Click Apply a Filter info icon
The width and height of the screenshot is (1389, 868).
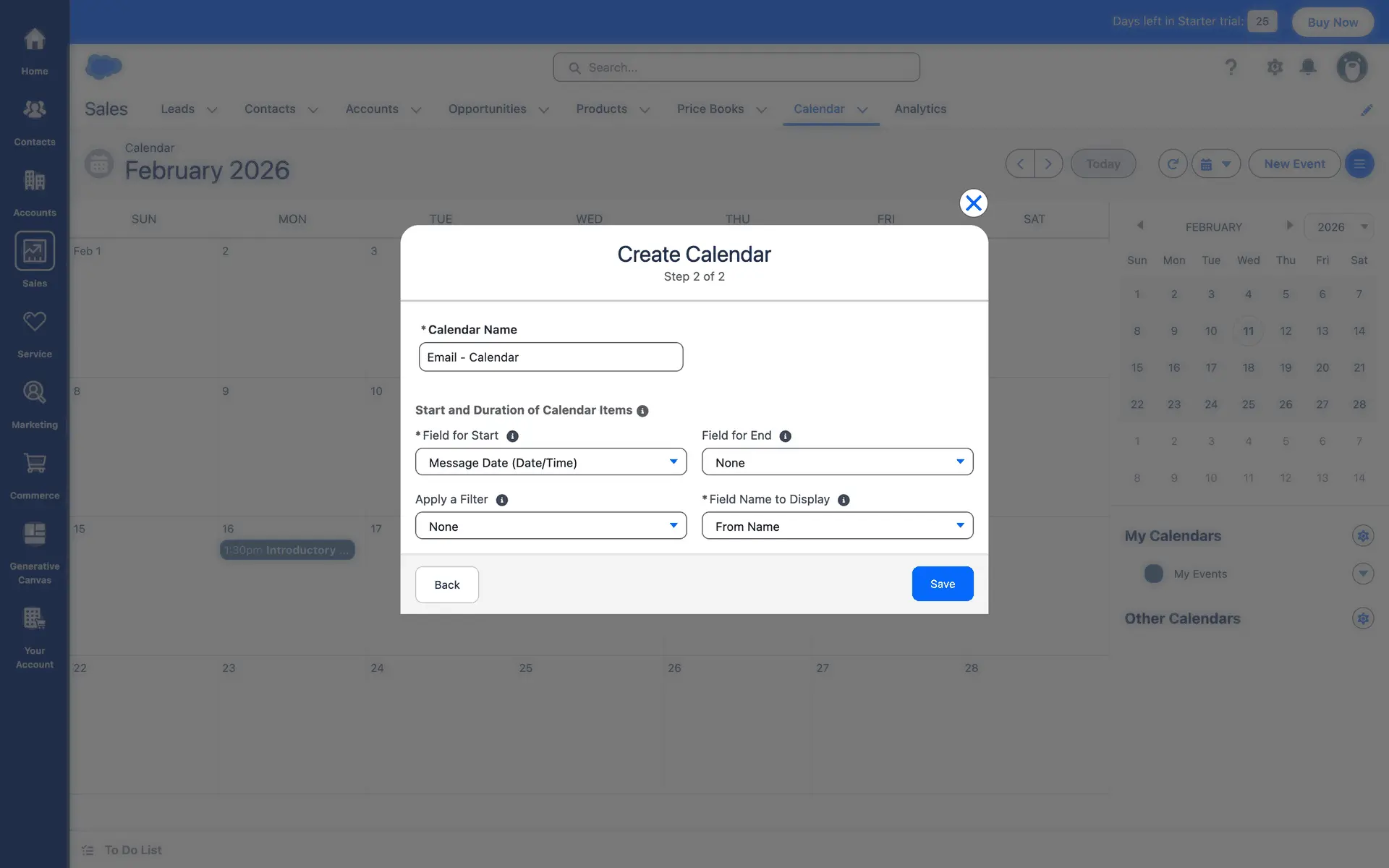(x=502, y=500)
